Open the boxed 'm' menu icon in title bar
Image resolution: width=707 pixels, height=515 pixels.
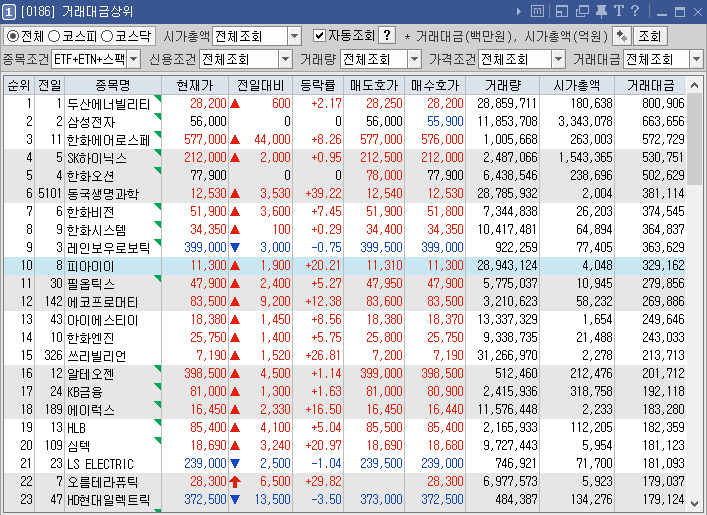[x=537, y=11]
